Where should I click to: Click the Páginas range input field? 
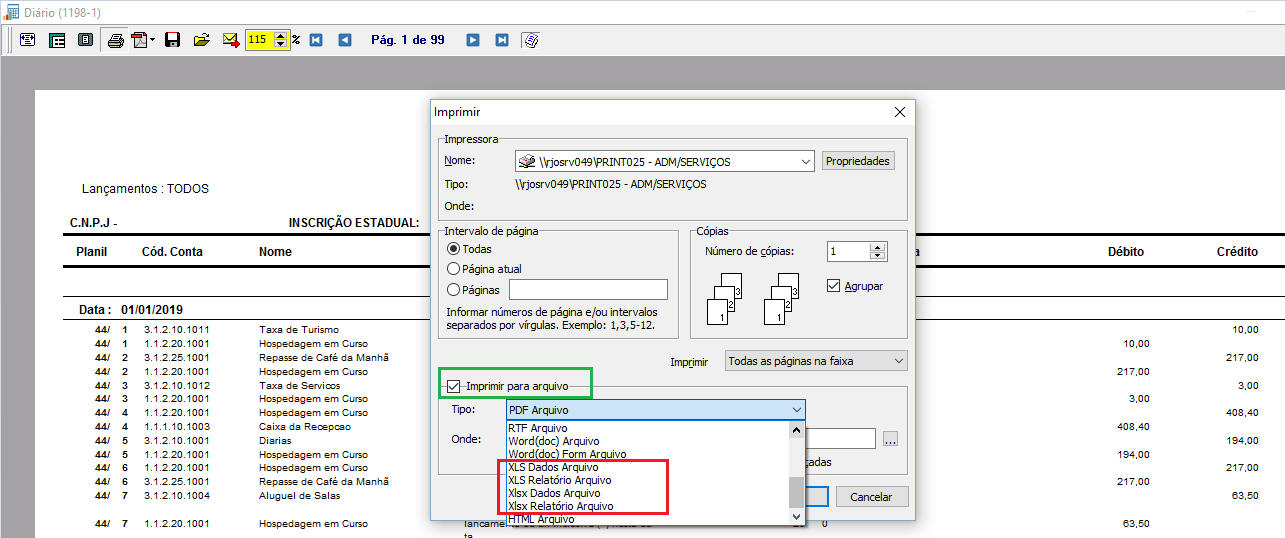[x=588, y=290]
